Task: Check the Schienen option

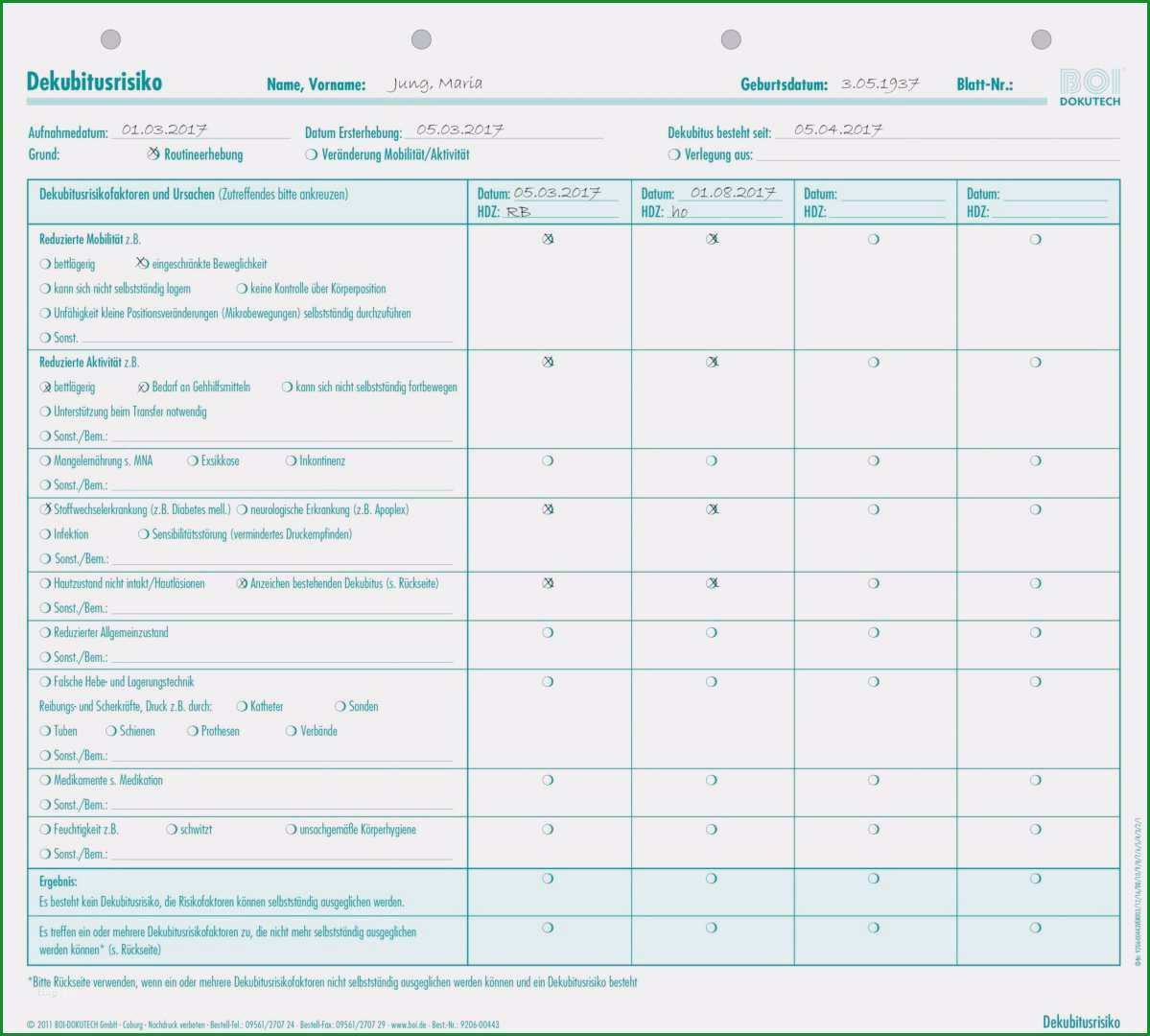Action: (x=111, y=731)
